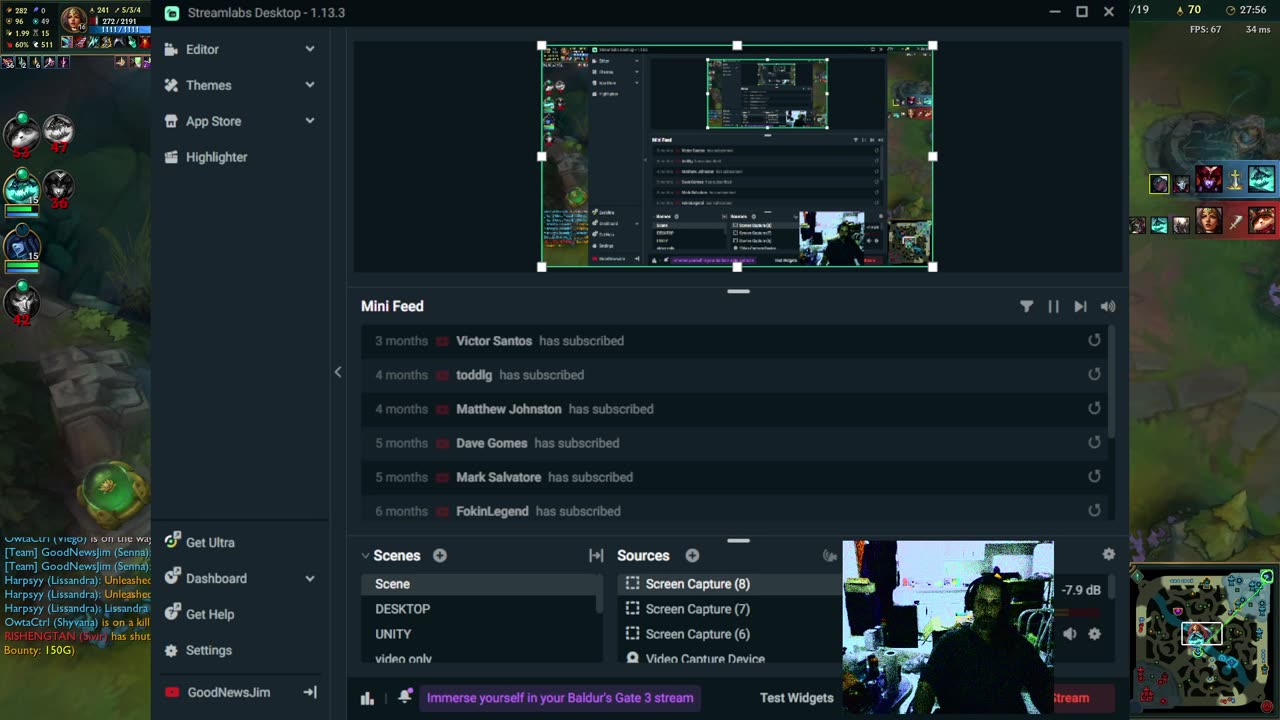Click the stream preview thumbnail in editor
The image size is (1280, 720).
(x=737, y=157)
